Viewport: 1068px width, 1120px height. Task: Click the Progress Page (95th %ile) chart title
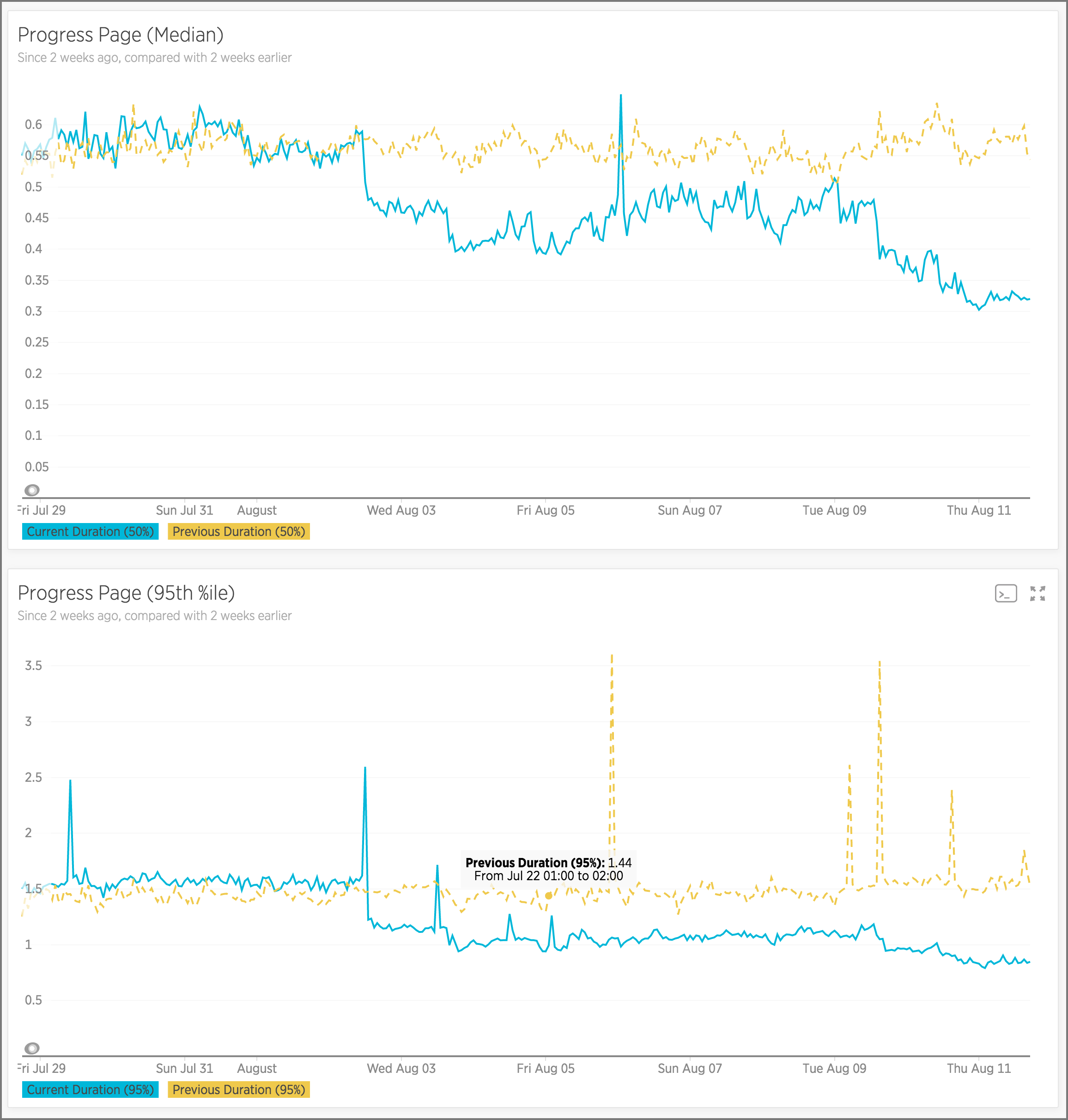[127, 593]
